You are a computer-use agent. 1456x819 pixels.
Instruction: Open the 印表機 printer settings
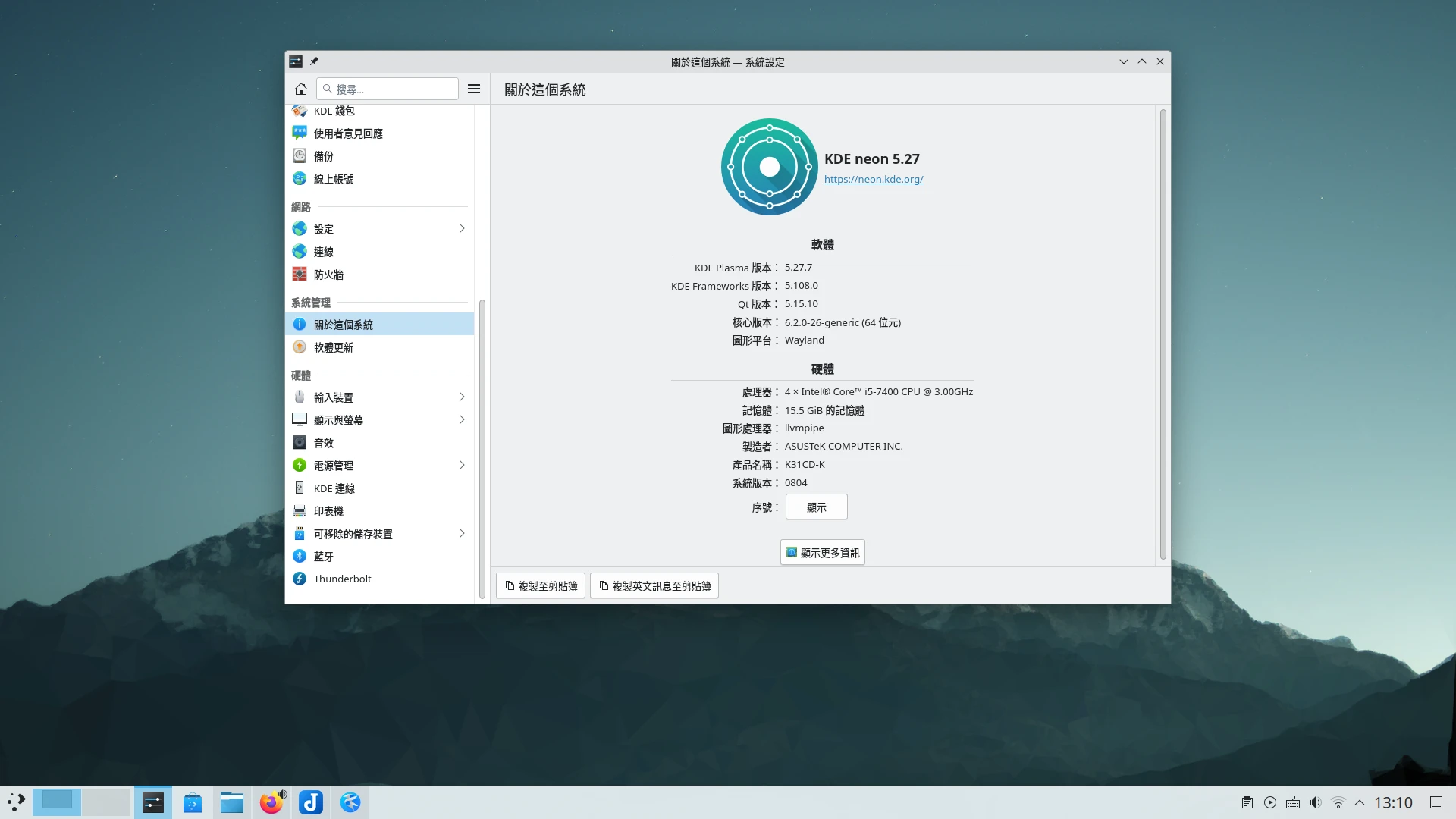tap(328, 510)
